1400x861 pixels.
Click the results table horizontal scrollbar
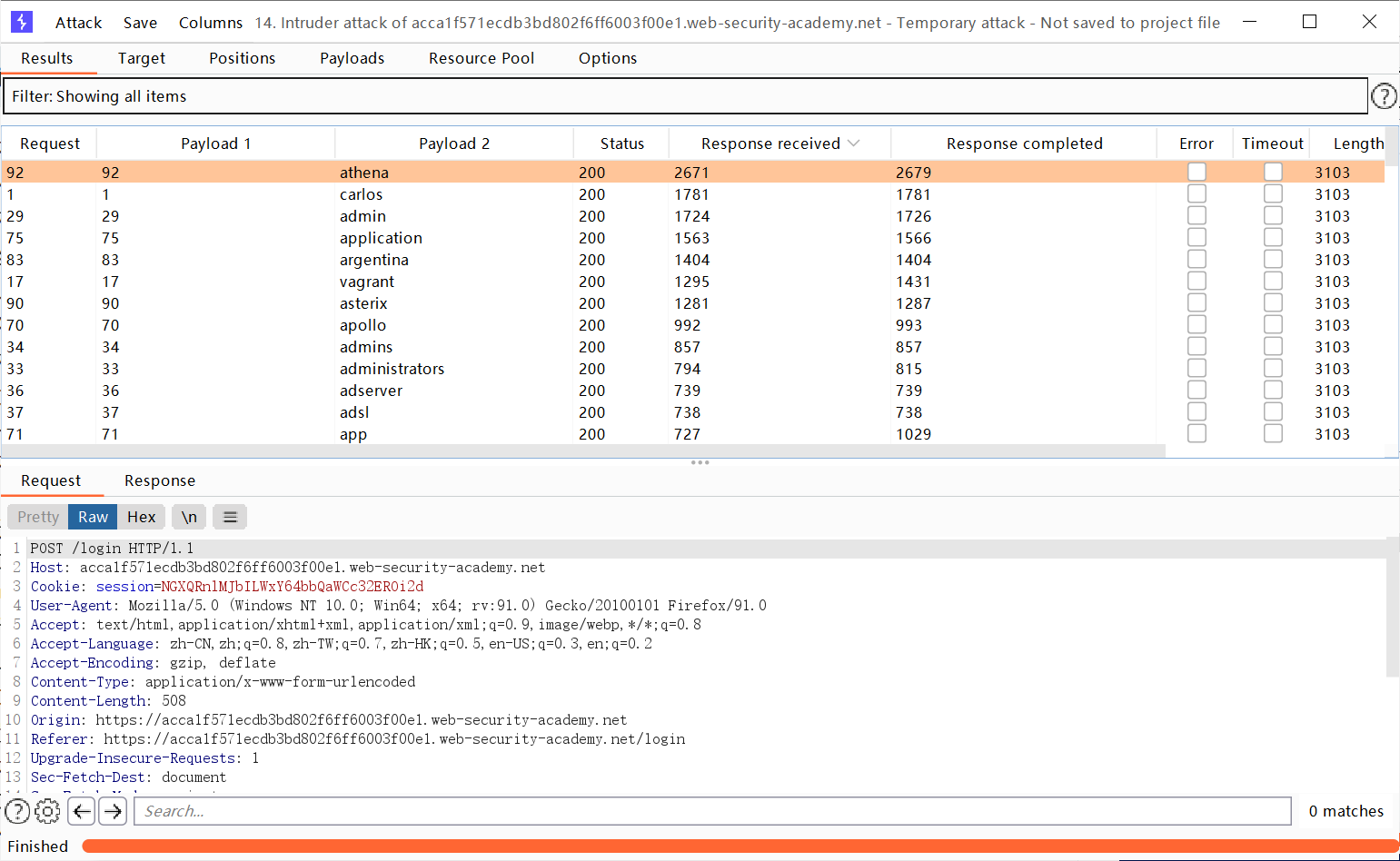click(583, 450)
